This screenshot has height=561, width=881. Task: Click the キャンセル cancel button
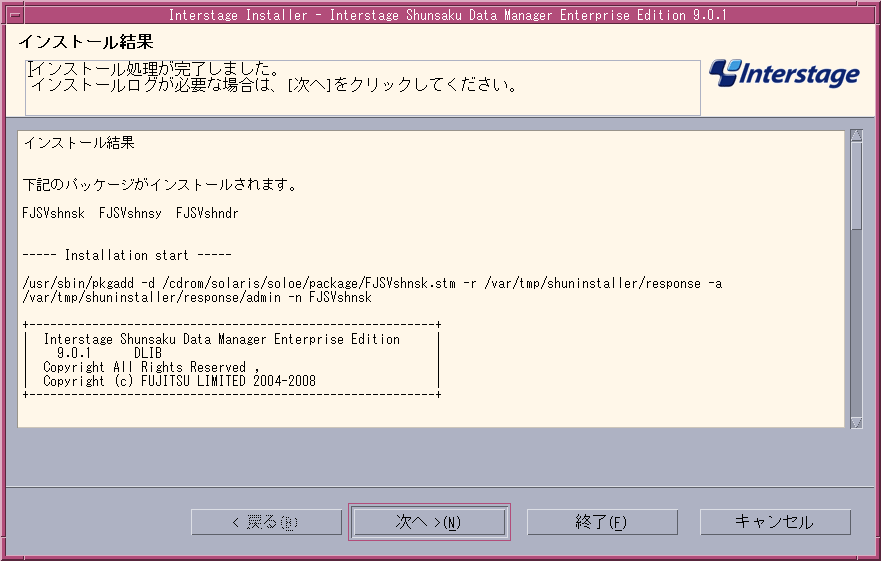pyautogui.click(x=775, y=522)
